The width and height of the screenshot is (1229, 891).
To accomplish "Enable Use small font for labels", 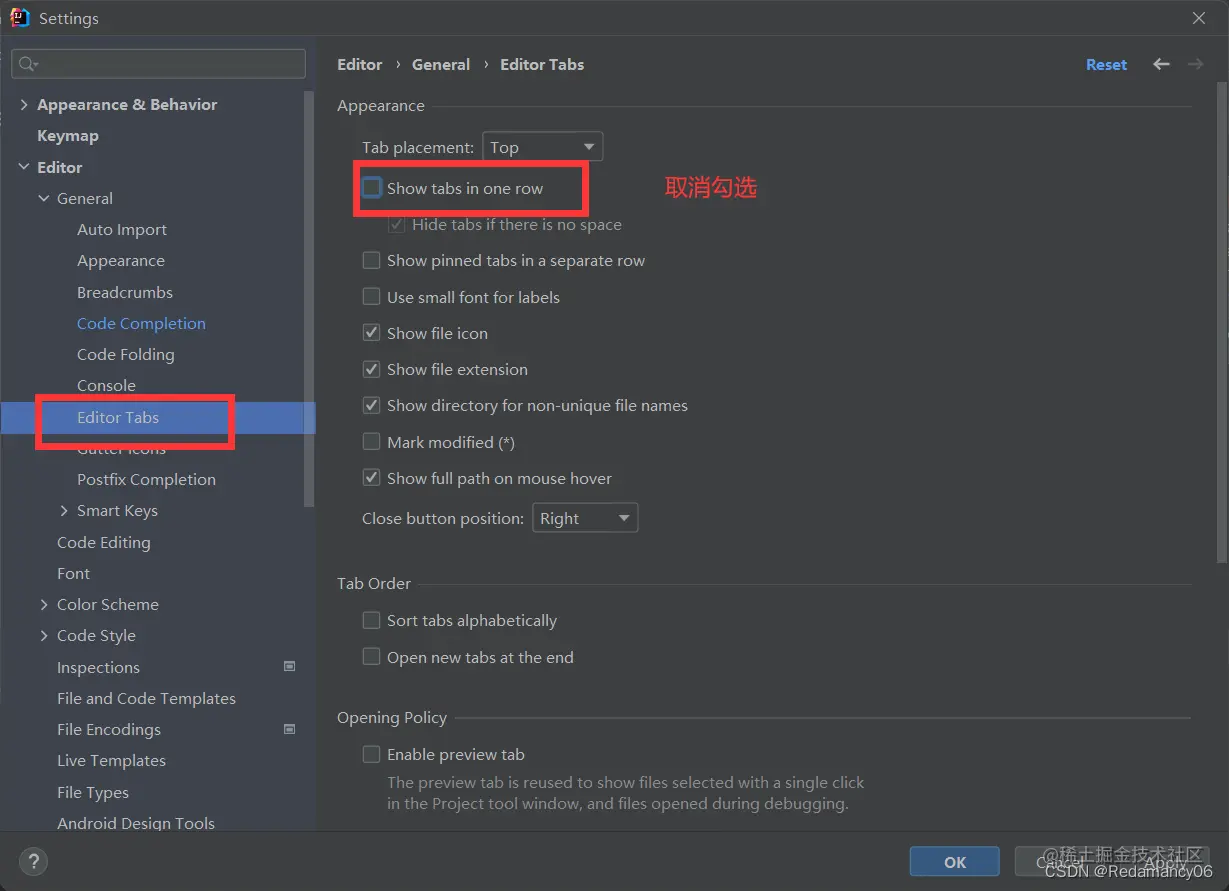I will point(371,297).
